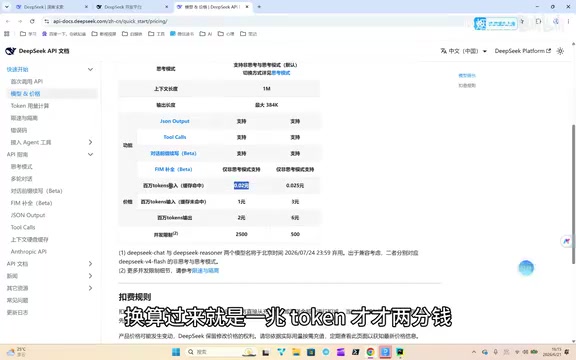This screenshot has width=576, height=360.
Task: Click the Json Output table link
Action: (x=174, y=121)
